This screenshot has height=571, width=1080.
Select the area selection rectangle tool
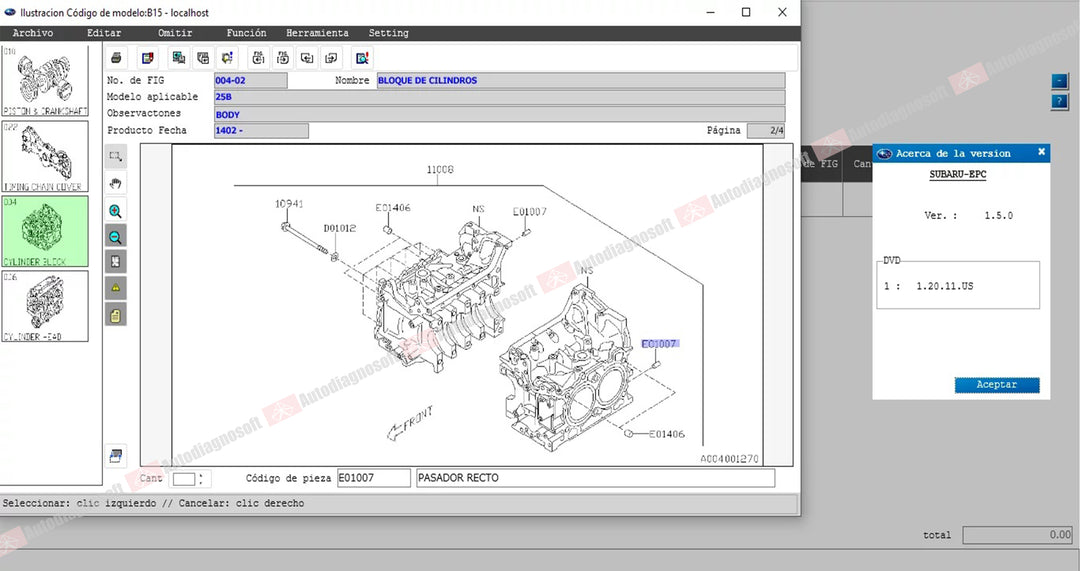[116, 156]
